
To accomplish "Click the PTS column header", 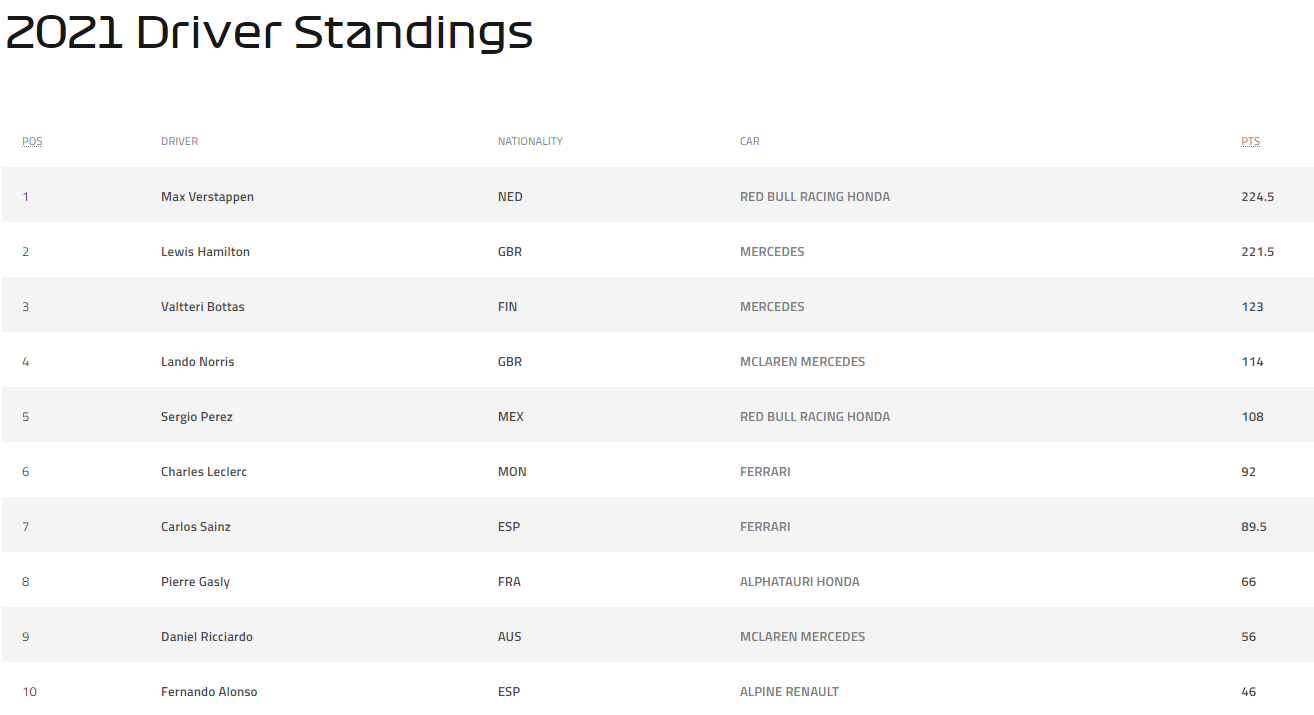I will [x=1250, y=142].
